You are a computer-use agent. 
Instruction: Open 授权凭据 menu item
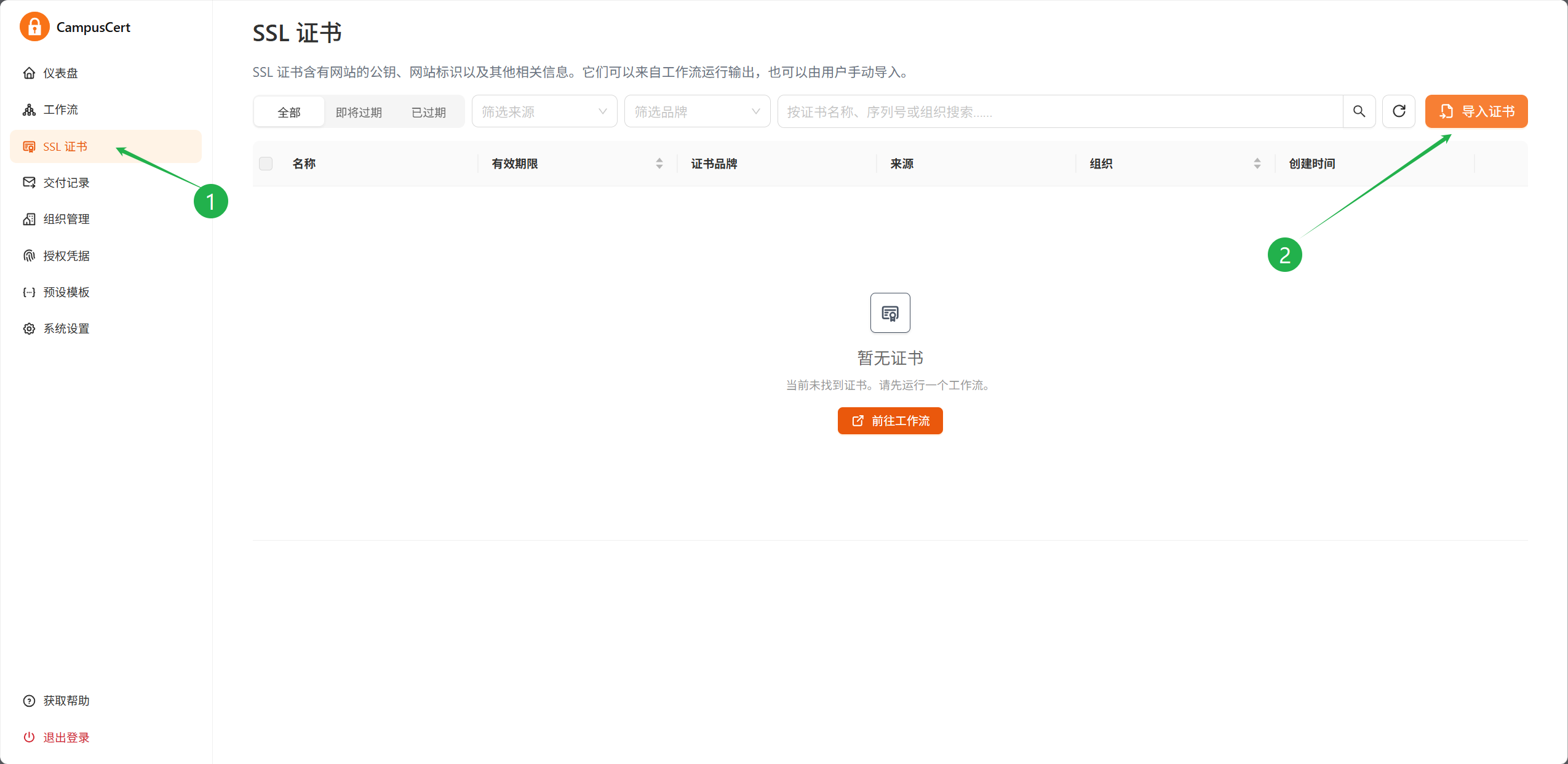[x=106, y=256]
